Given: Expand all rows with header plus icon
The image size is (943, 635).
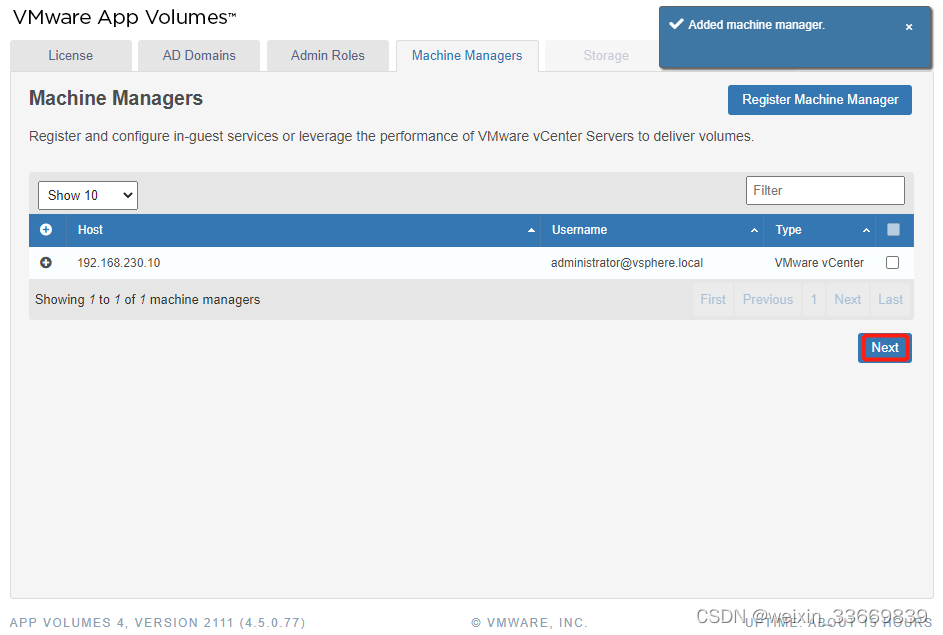Looking at the screenshot, I should (46, 230).
